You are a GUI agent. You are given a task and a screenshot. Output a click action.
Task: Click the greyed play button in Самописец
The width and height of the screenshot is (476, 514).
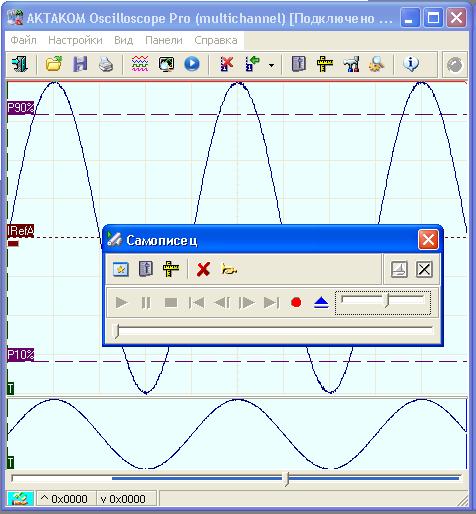[x=121, y=303]
